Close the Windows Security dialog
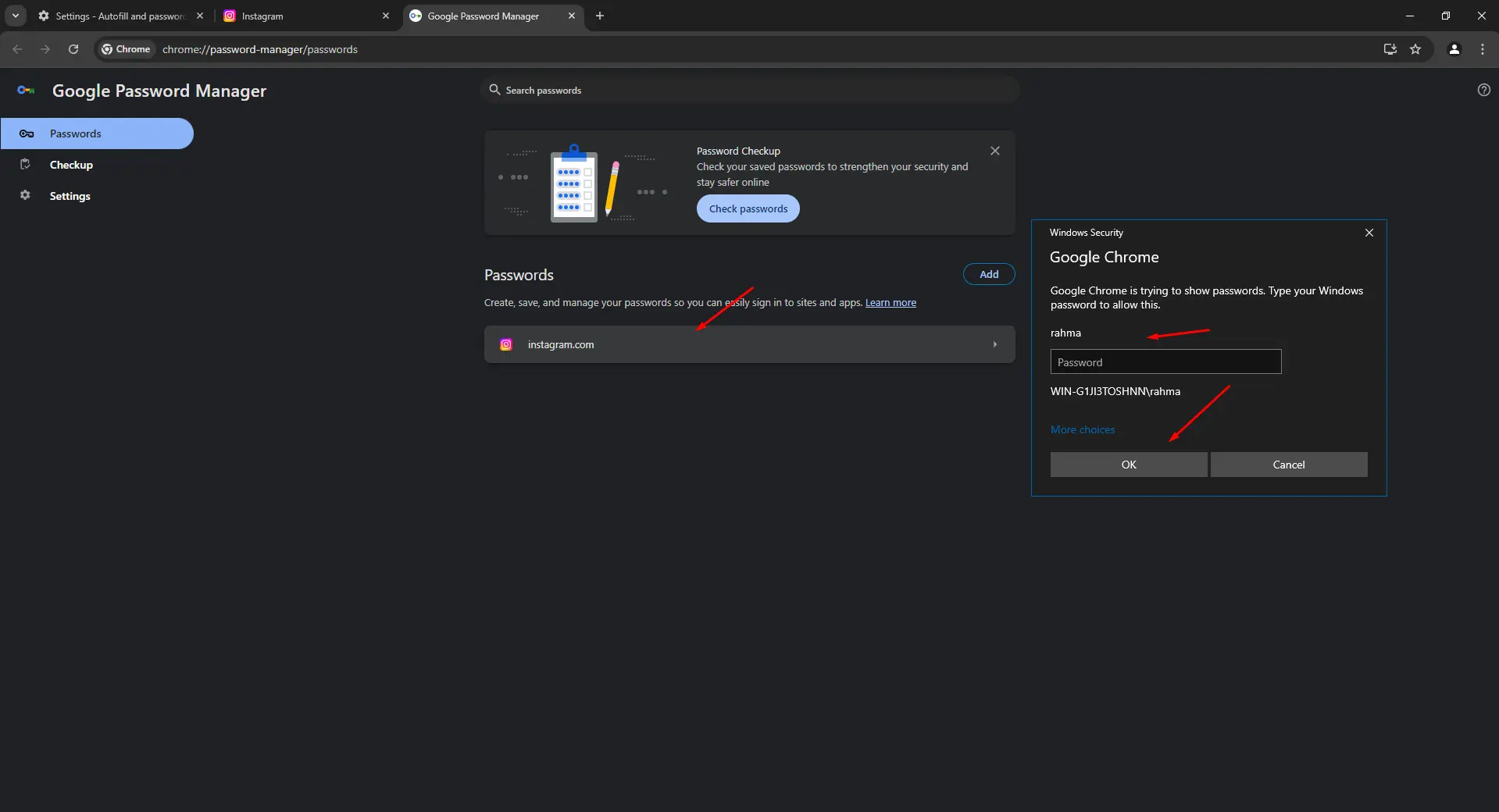This screenshot has height=812, width=1499. coord(1369,233)
